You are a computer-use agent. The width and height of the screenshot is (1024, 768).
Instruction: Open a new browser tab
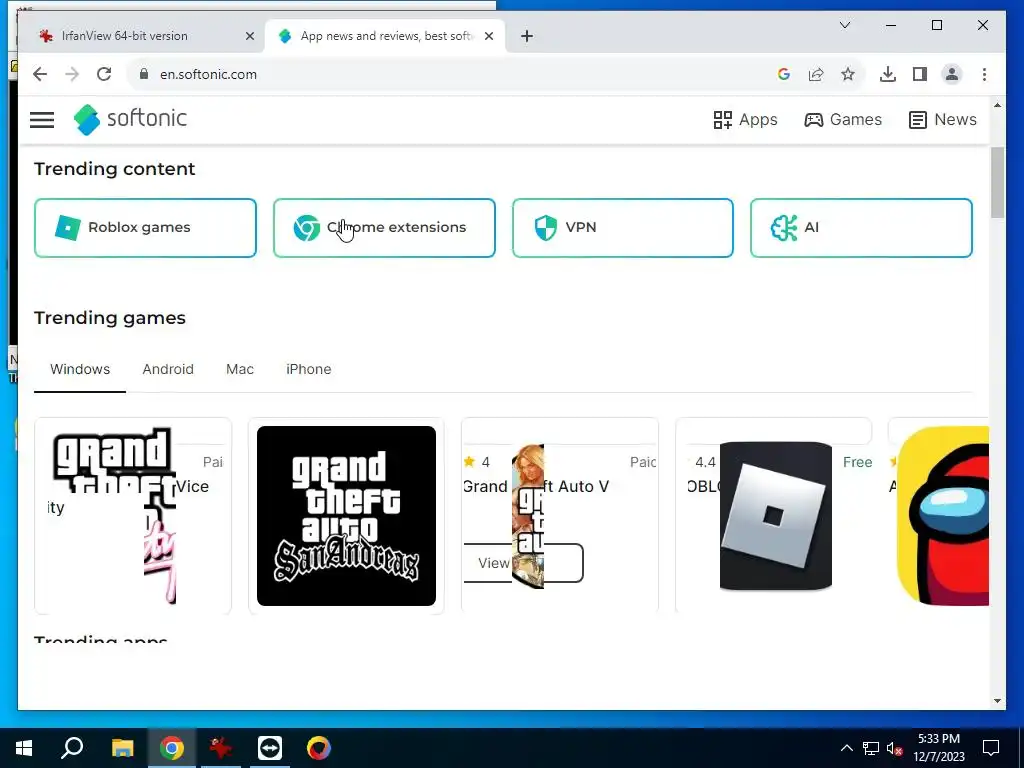(x=527, y=36)
